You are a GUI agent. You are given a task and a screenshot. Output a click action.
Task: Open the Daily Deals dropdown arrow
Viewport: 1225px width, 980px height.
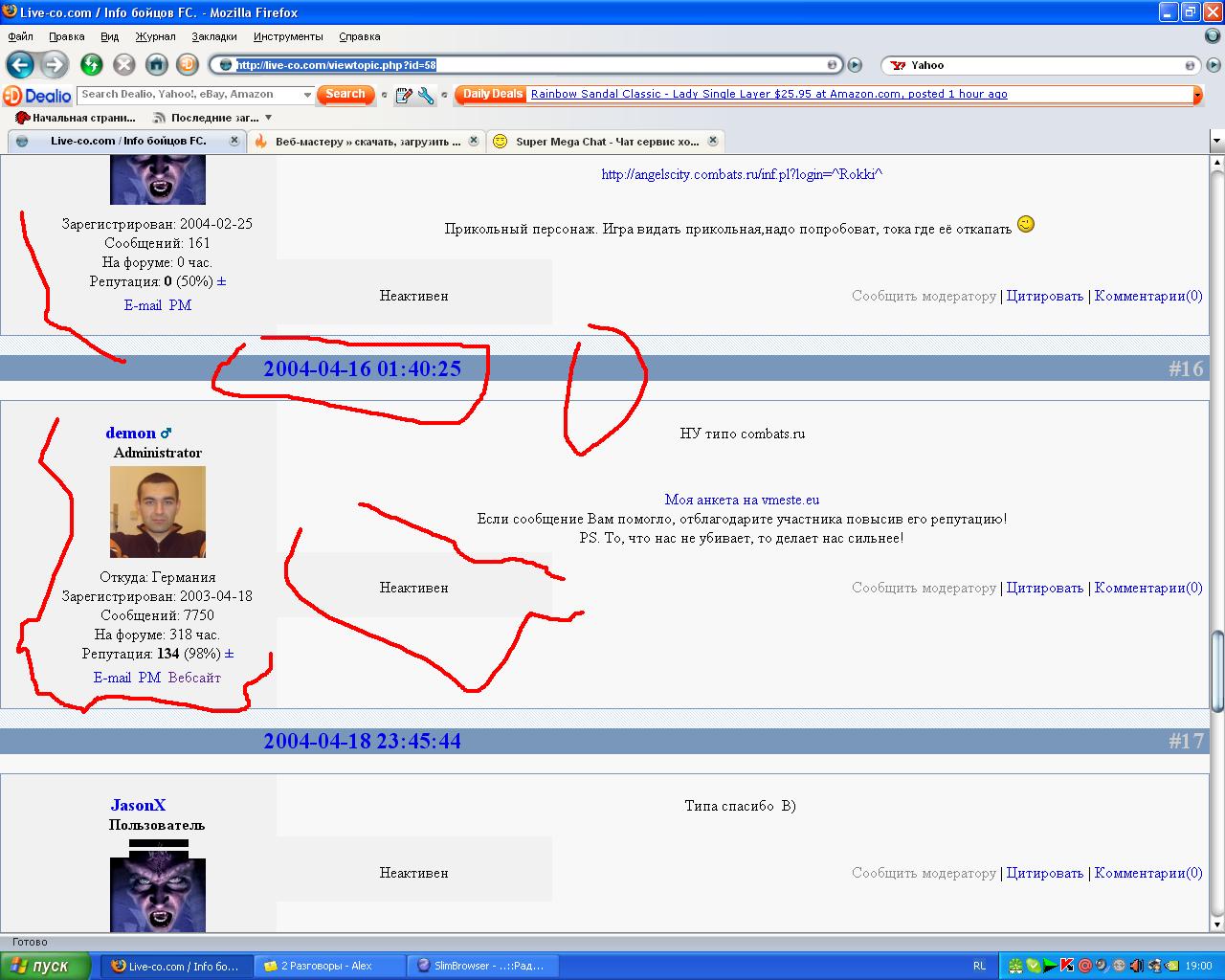pyautogui.click(x=1196, y=95)
